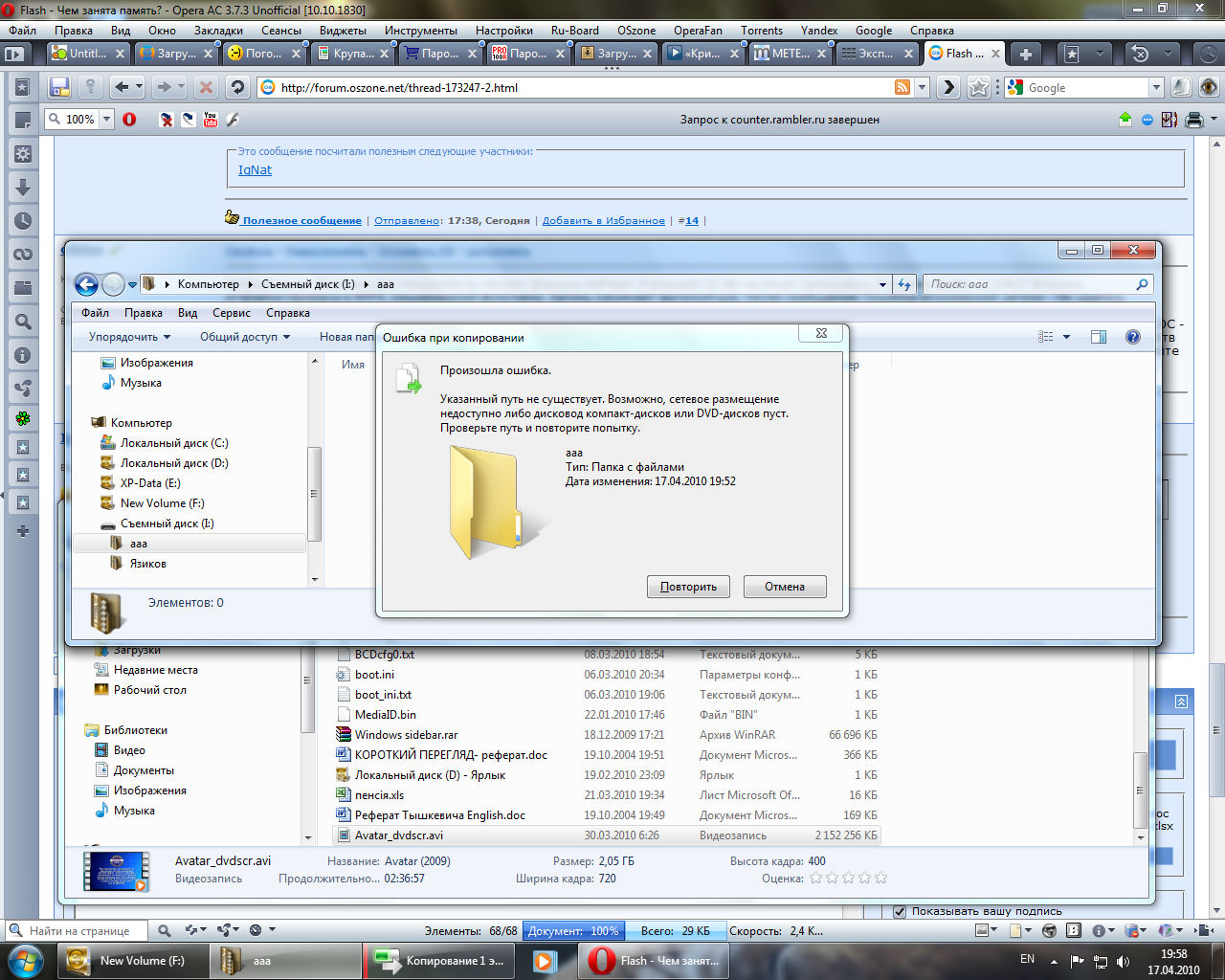Click Отмена in the copy error dialog
This screenshot has height=980, width=1225.
(x=785, y=587)
